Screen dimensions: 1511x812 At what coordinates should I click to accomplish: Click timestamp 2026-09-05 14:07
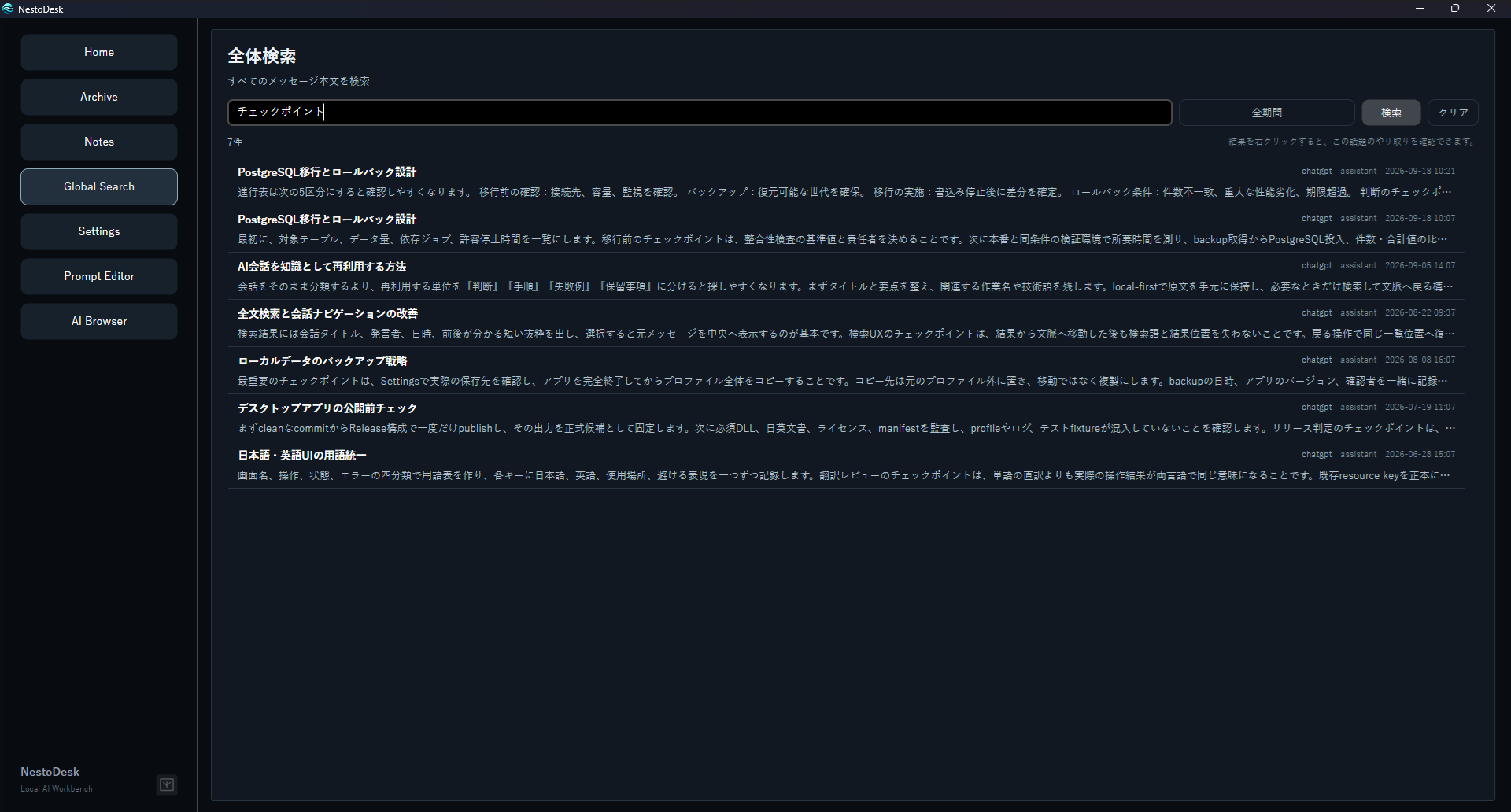coord(1420,265)
